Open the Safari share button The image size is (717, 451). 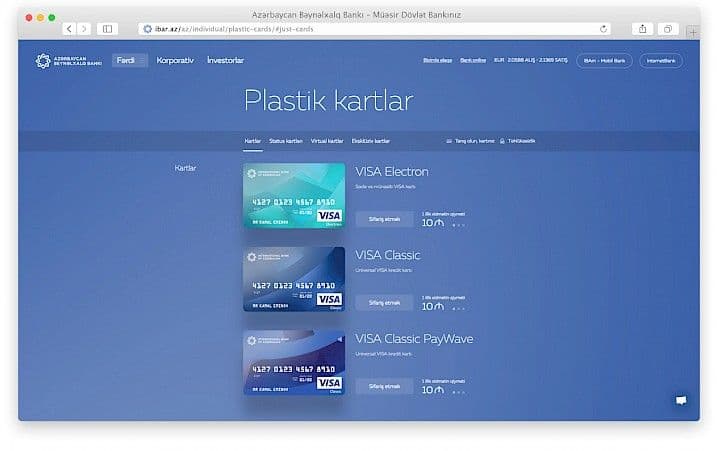click(x=642, y=29)
